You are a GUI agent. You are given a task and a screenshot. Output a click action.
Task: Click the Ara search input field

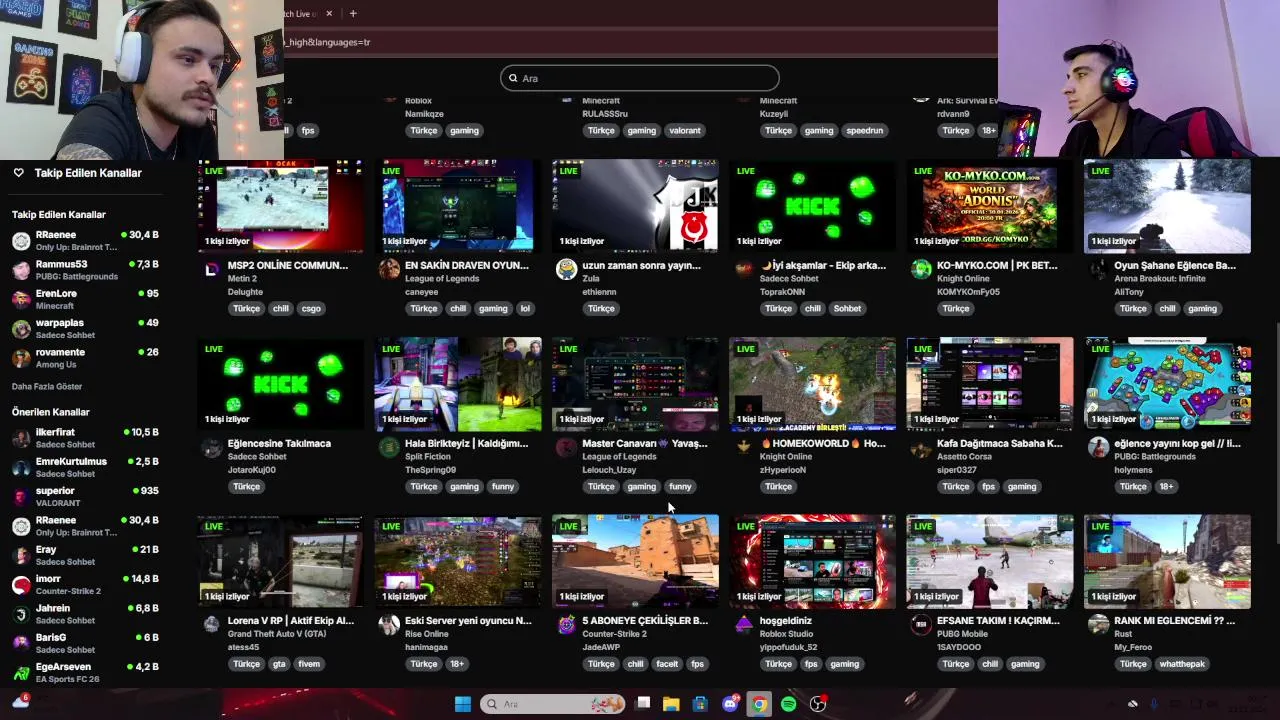pos(640,78)
